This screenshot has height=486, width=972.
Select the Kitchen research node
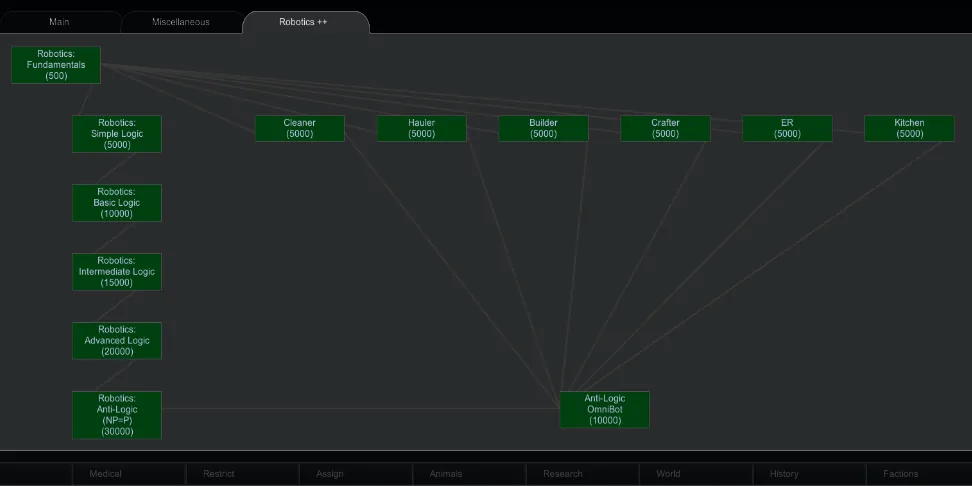909,128
